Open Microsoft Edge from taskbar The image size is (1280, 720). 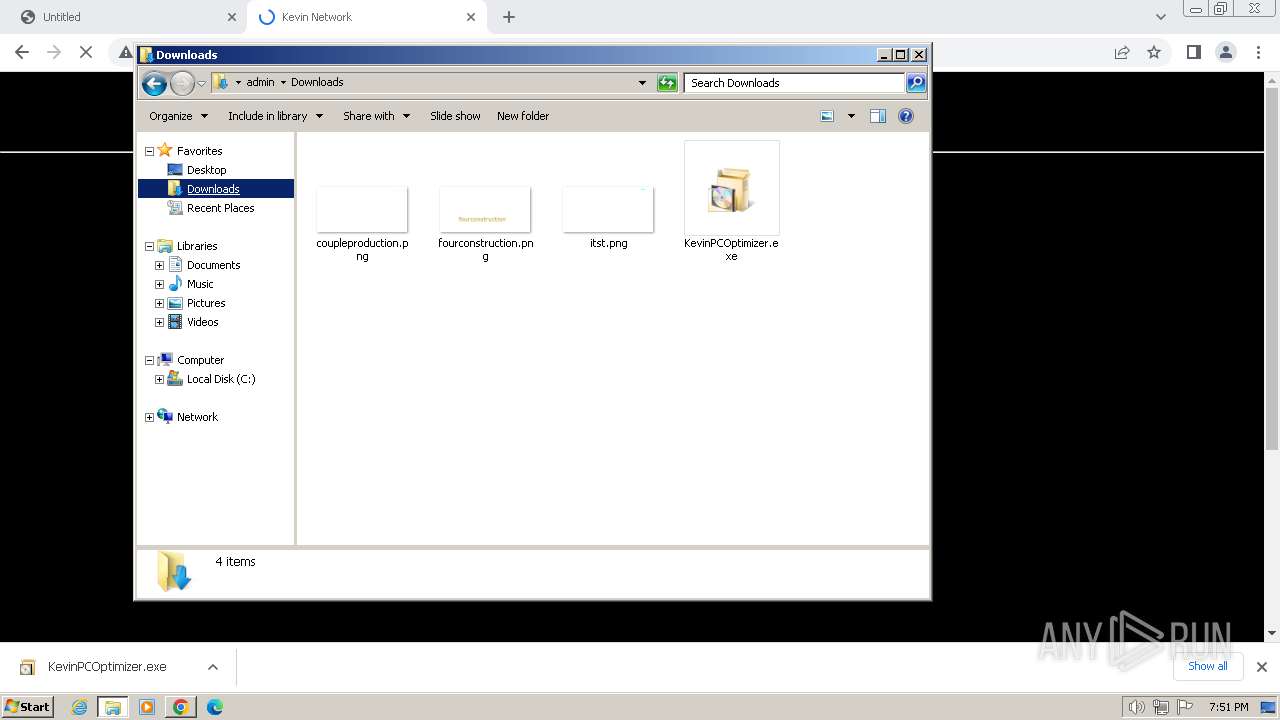214,707
